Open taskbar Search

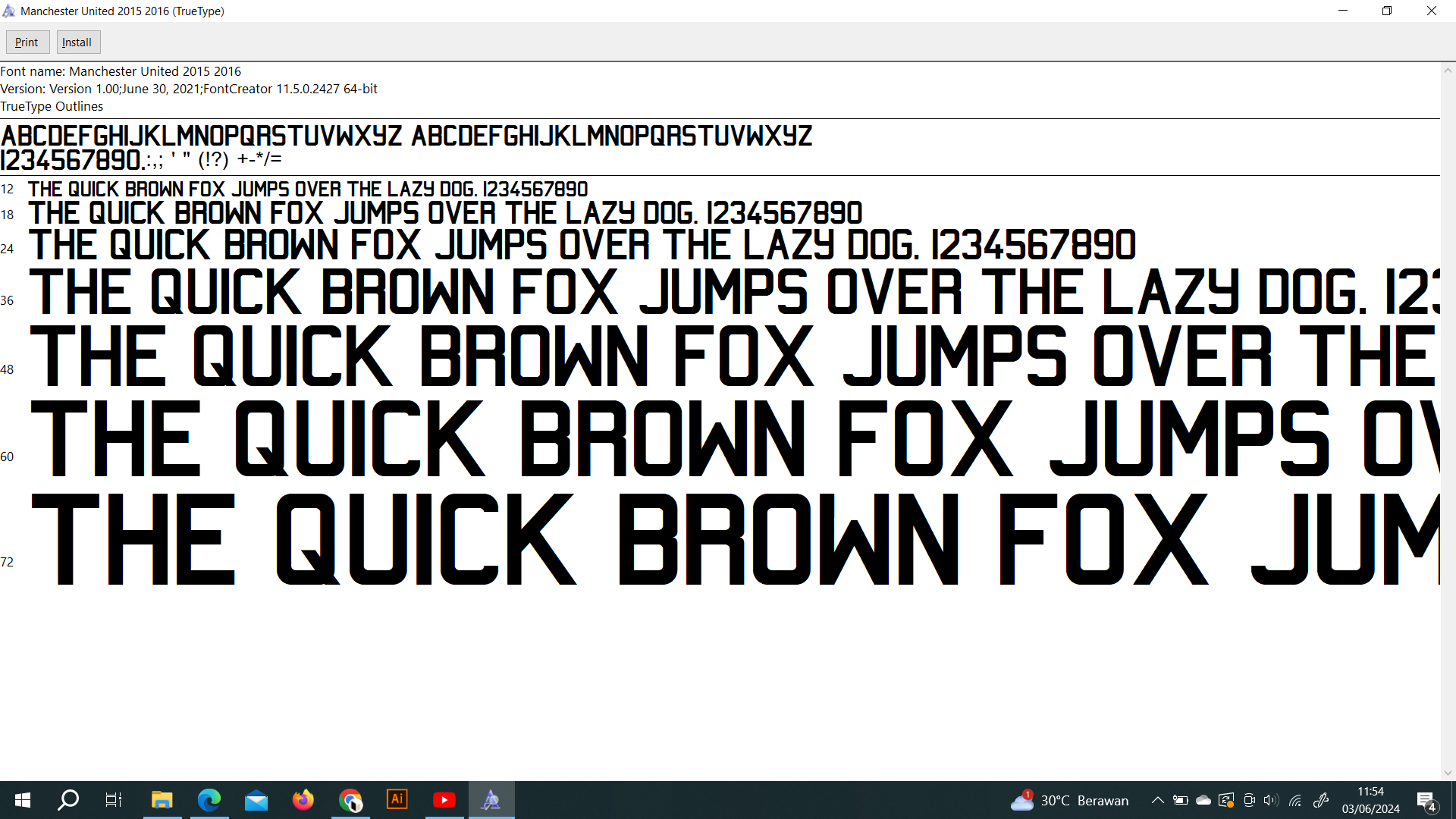[x=68, y=800]
